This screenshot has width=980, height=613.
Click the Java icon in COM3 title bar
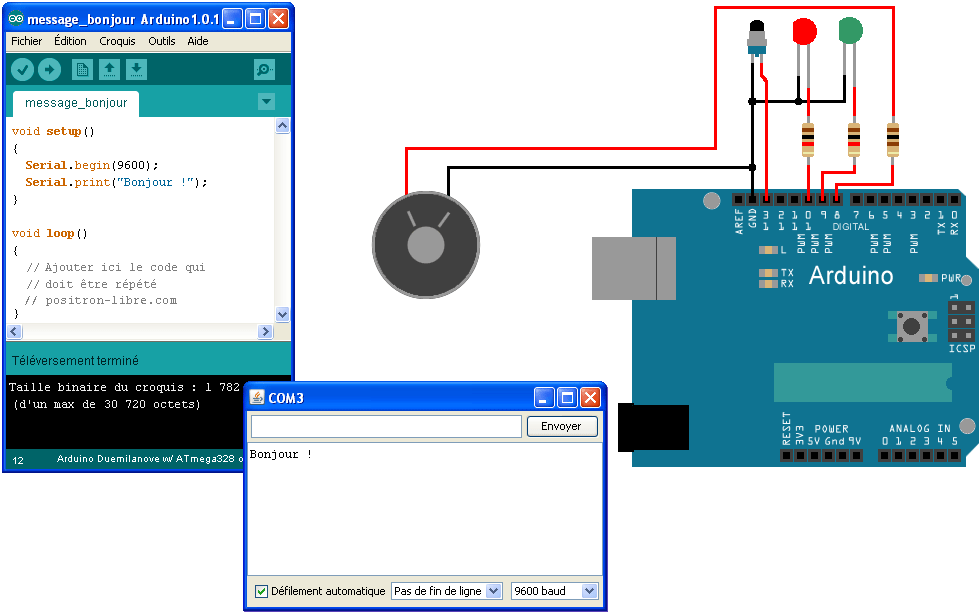point(257,398)
